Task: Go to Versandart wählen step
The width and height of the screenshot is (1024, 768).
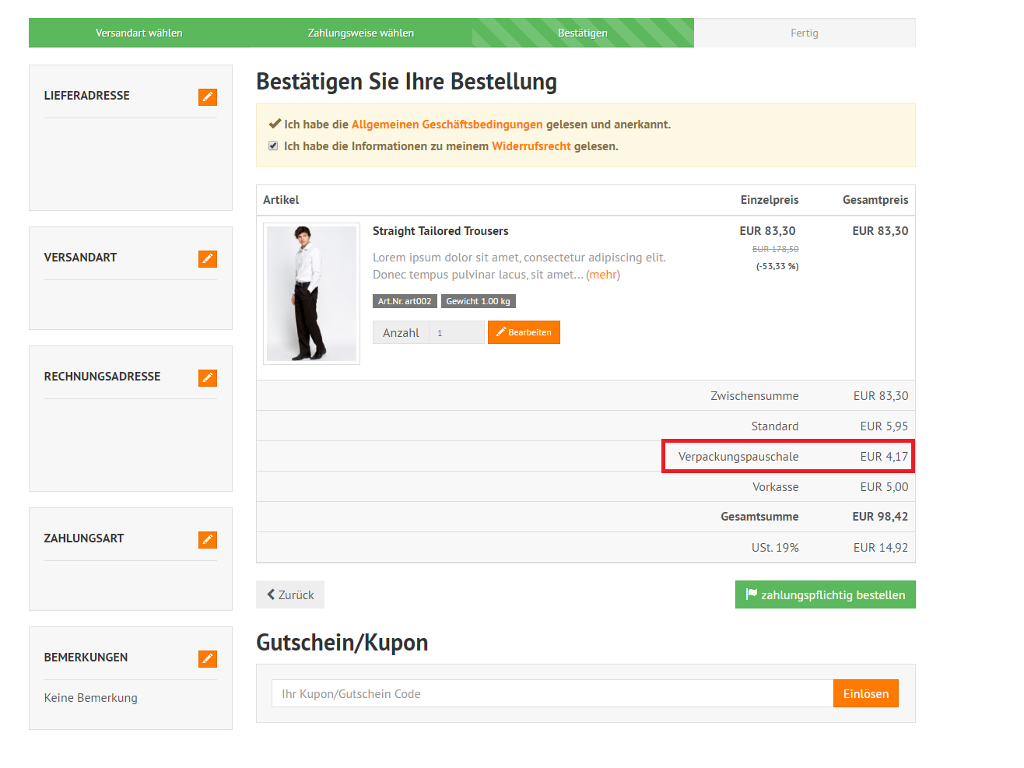Action: pos(139,33)
